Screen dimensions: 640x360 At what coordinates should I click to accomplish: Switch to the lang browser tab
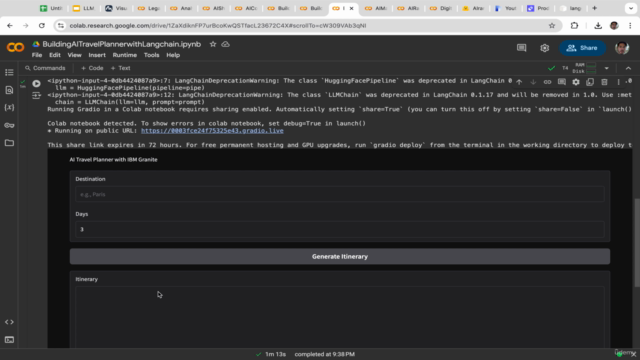click(571, 8)
